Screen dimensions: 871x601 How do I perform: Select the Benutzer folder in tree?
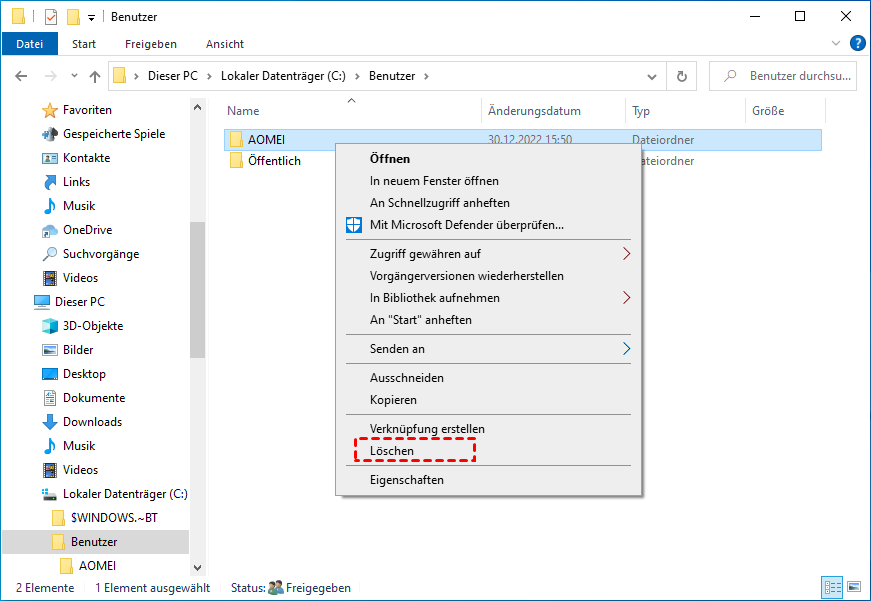click(x=96, y=542)
